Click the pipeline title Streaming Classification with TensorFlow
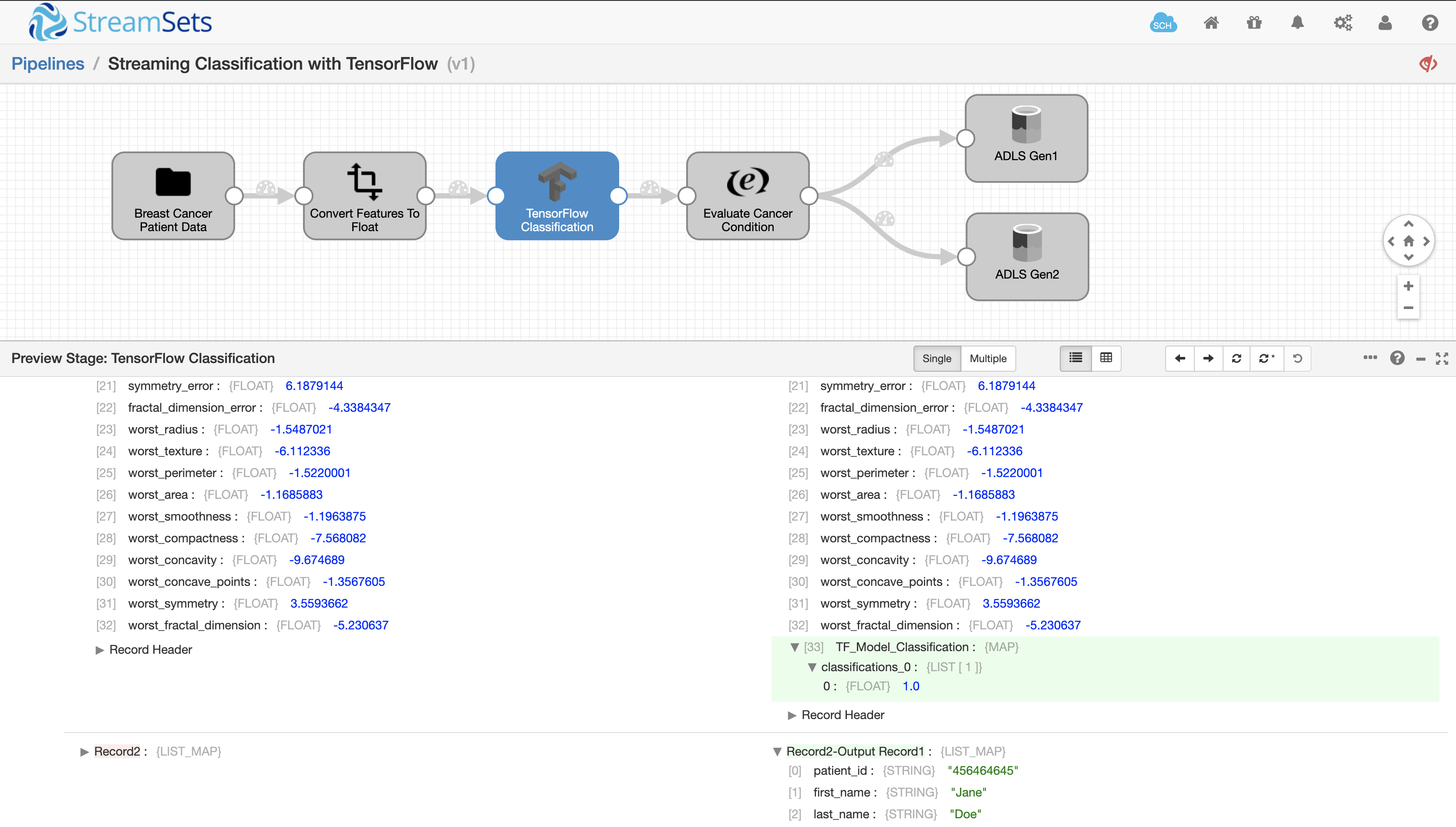Viewport: 1456px width, 827px height. point(273,64)
